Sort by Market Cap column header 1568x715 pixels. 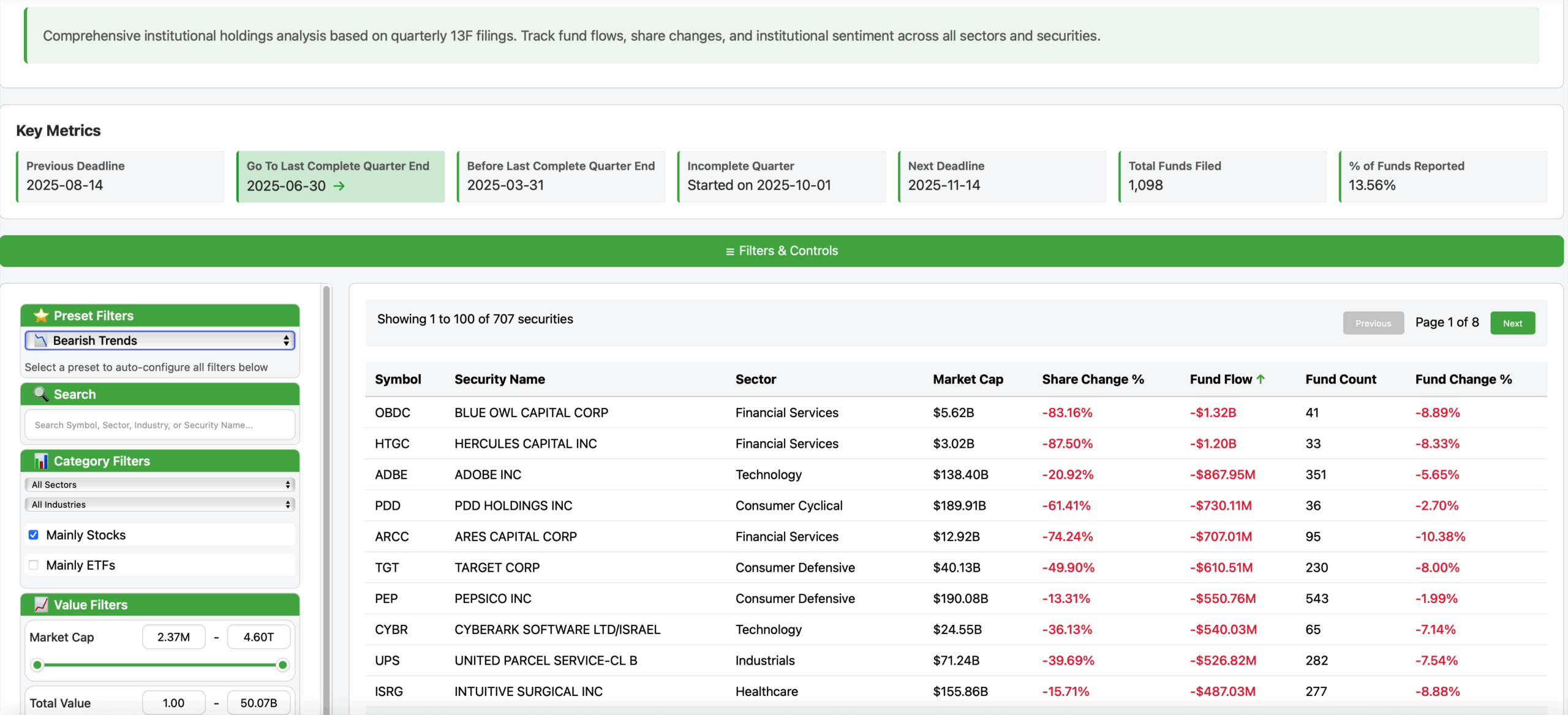968,379
